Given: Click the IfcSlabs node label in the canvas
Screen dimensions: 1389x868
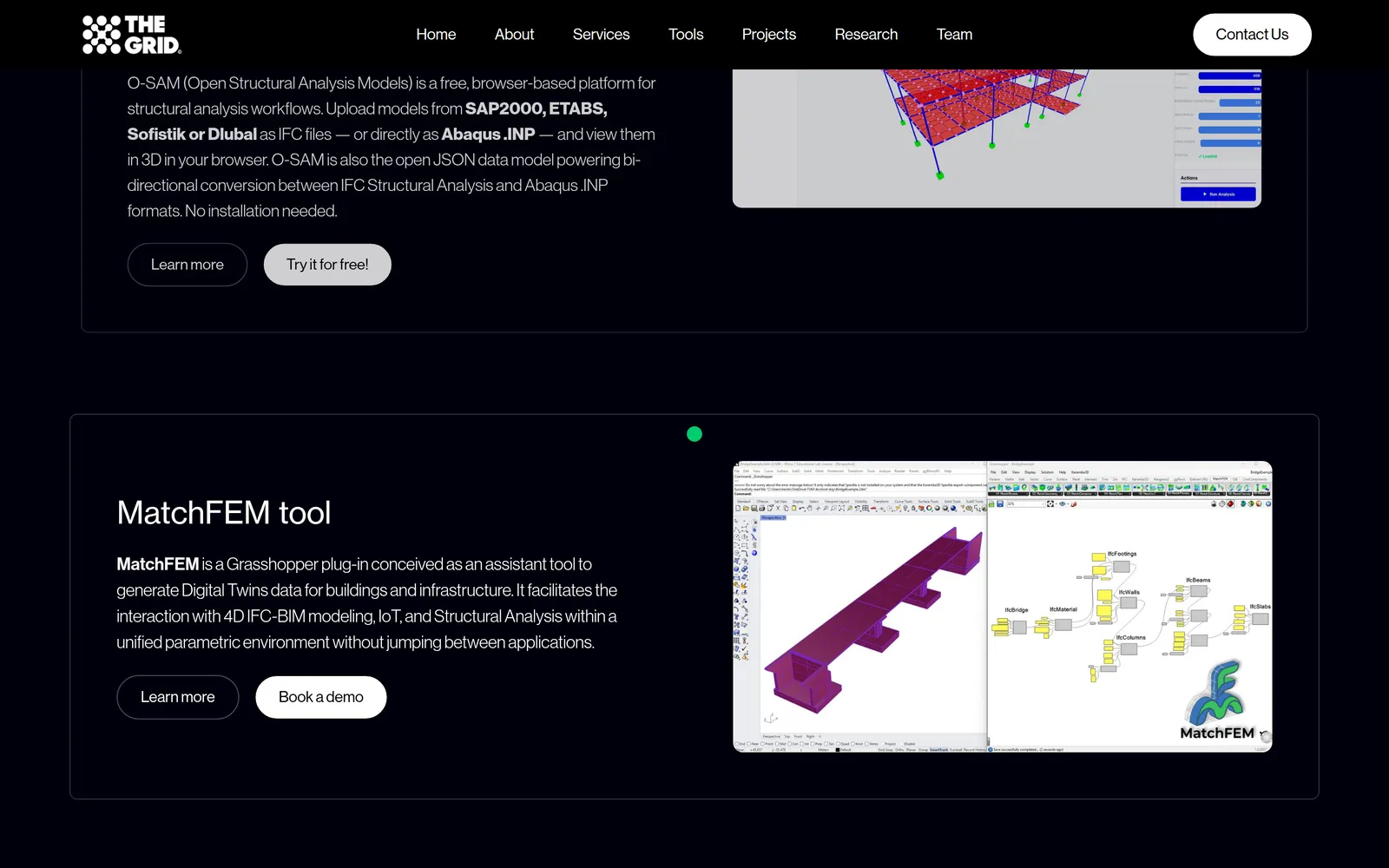Looking at the screenshot, I should pos(1260,607).
